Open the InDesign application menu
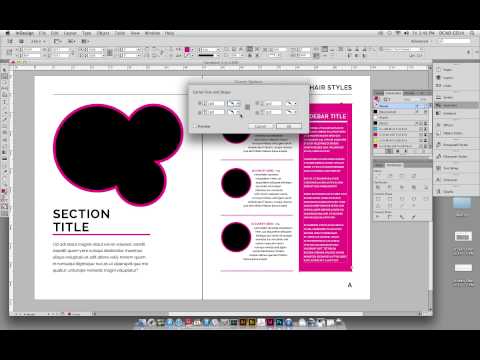 [25, 33]
